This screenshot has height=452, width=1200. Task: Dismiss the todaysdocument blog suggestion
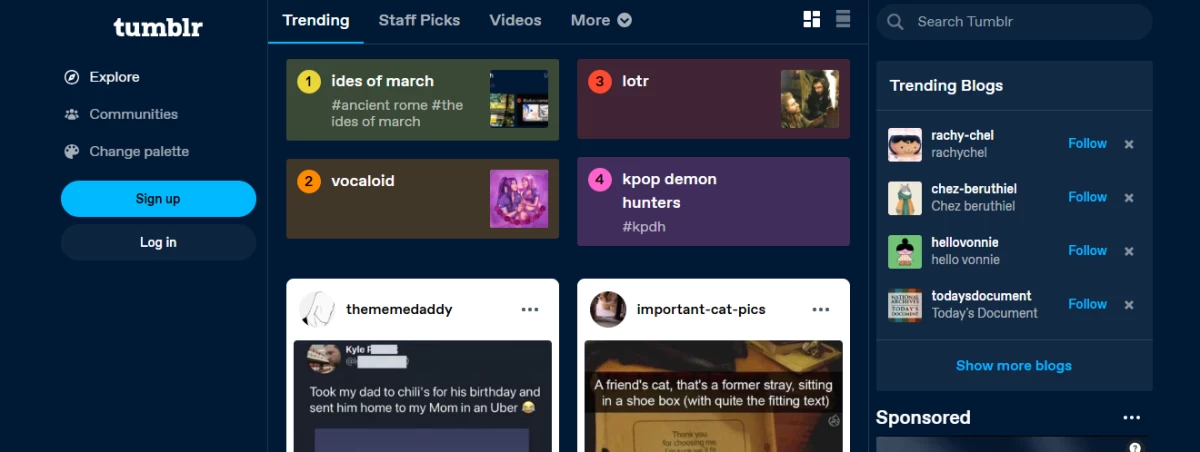1129,305
